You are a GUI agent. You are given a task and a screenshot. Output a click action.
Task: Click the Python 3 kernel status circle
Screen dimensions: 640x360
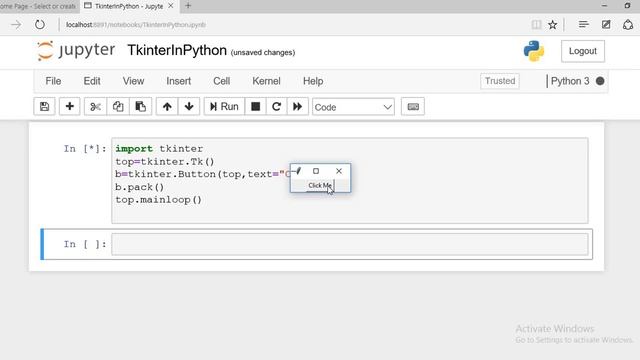(x=600, y=81)
